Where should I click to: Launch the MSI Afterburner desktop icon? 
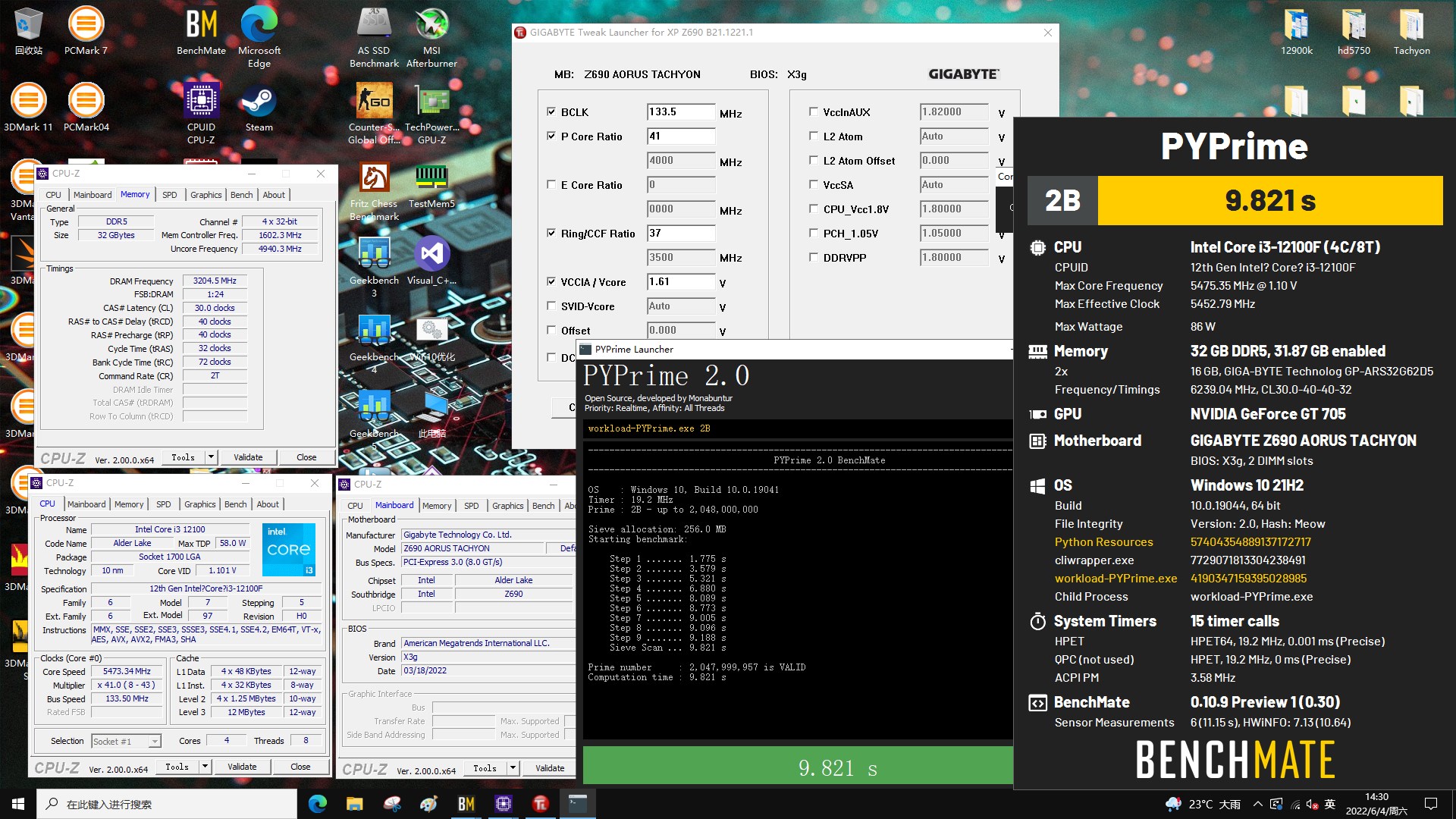coord(431,36)
